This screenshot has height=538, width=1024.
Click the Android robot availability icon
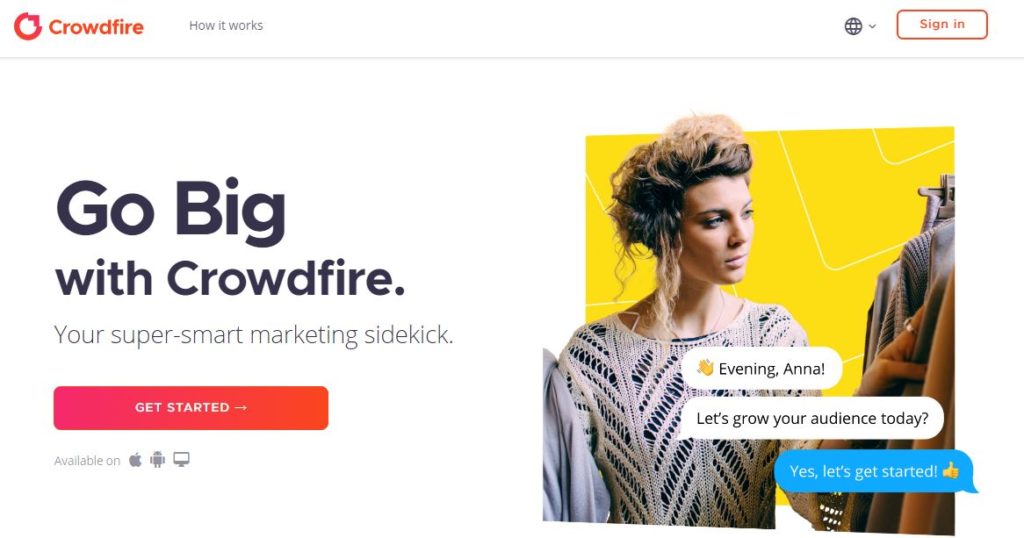[157, 460]
